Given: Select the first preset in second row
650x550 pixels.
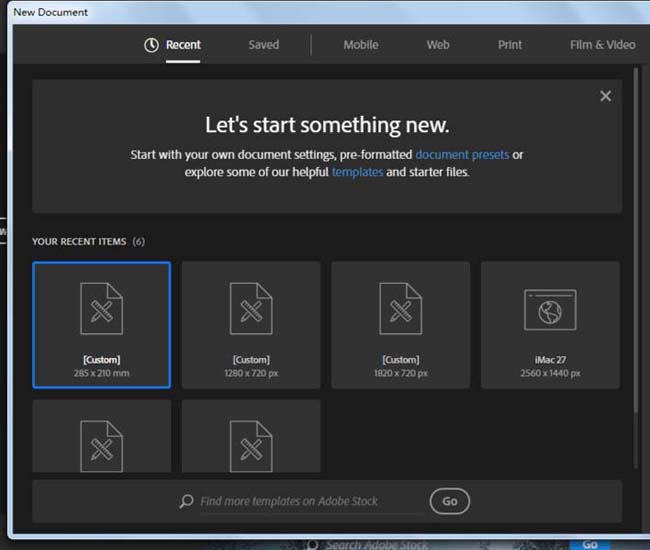Looking at the screenshot, I should click(101, 436).
